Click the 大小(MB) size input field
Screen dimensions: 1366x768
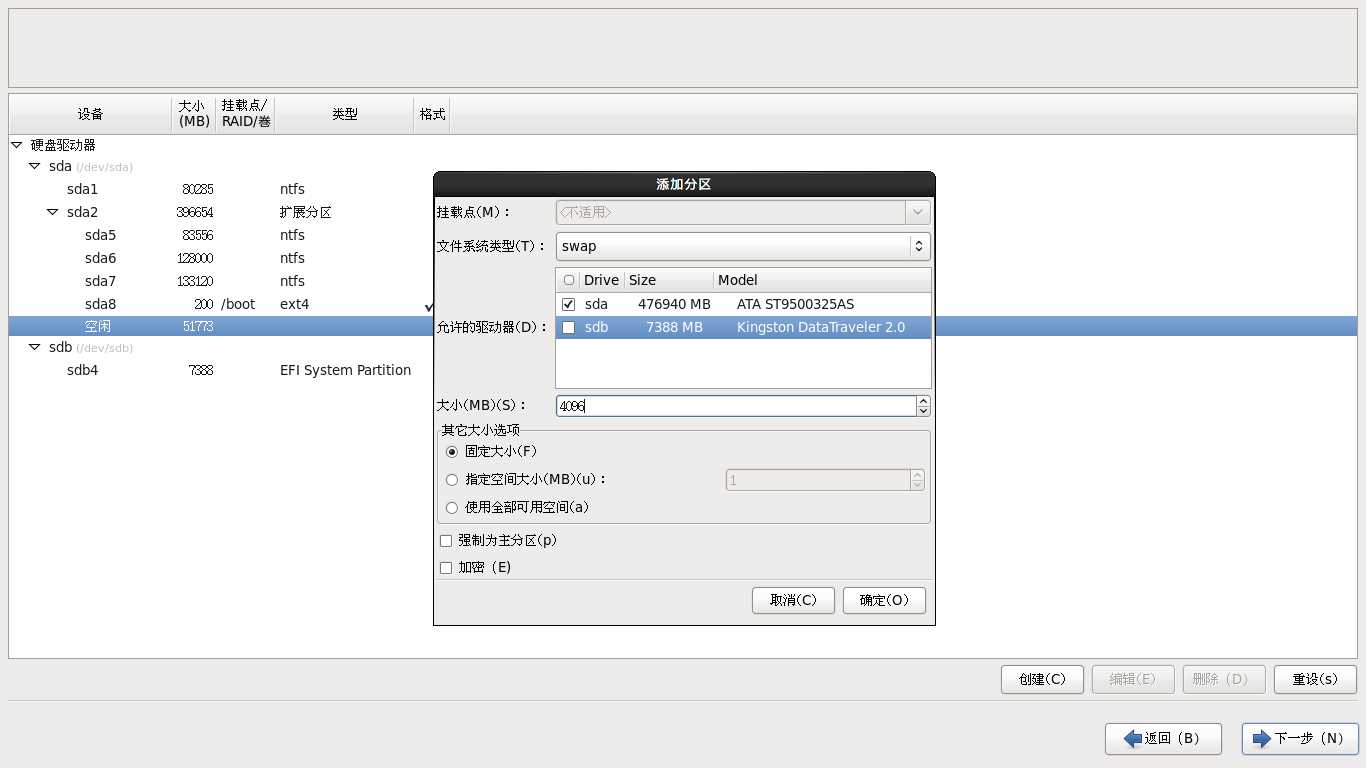pos(736,406)
